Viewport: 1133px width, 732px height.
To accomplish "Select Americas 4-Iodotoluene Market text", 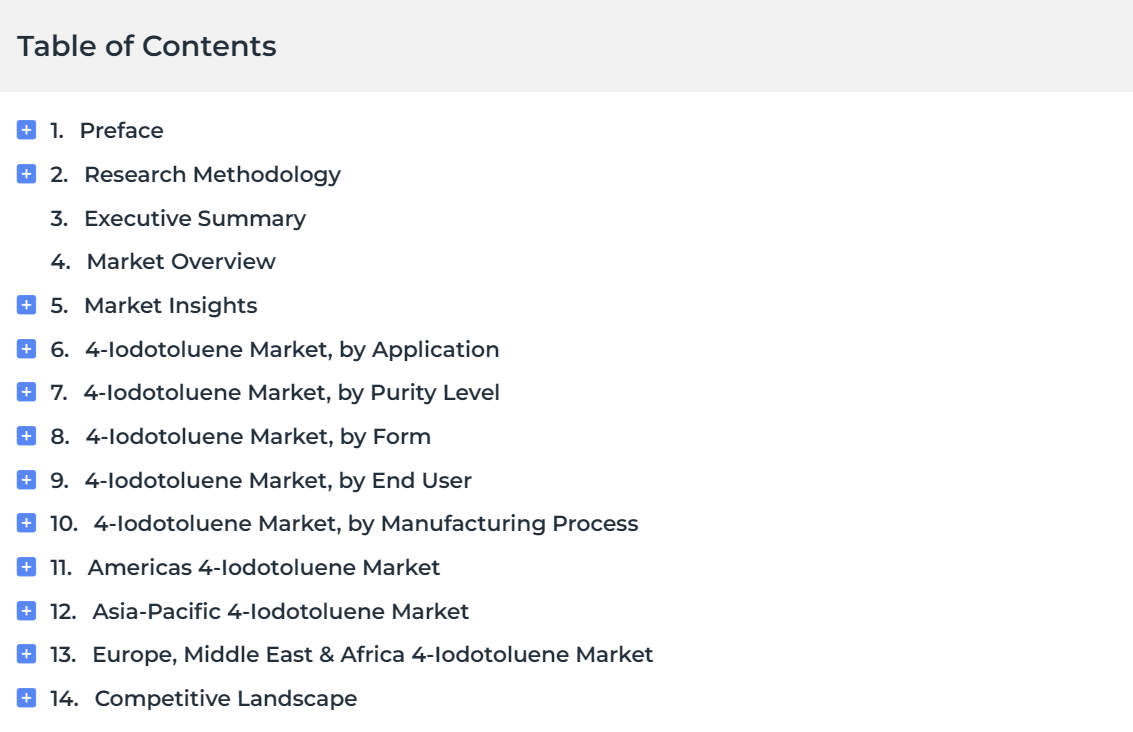I will pos(264,567).
